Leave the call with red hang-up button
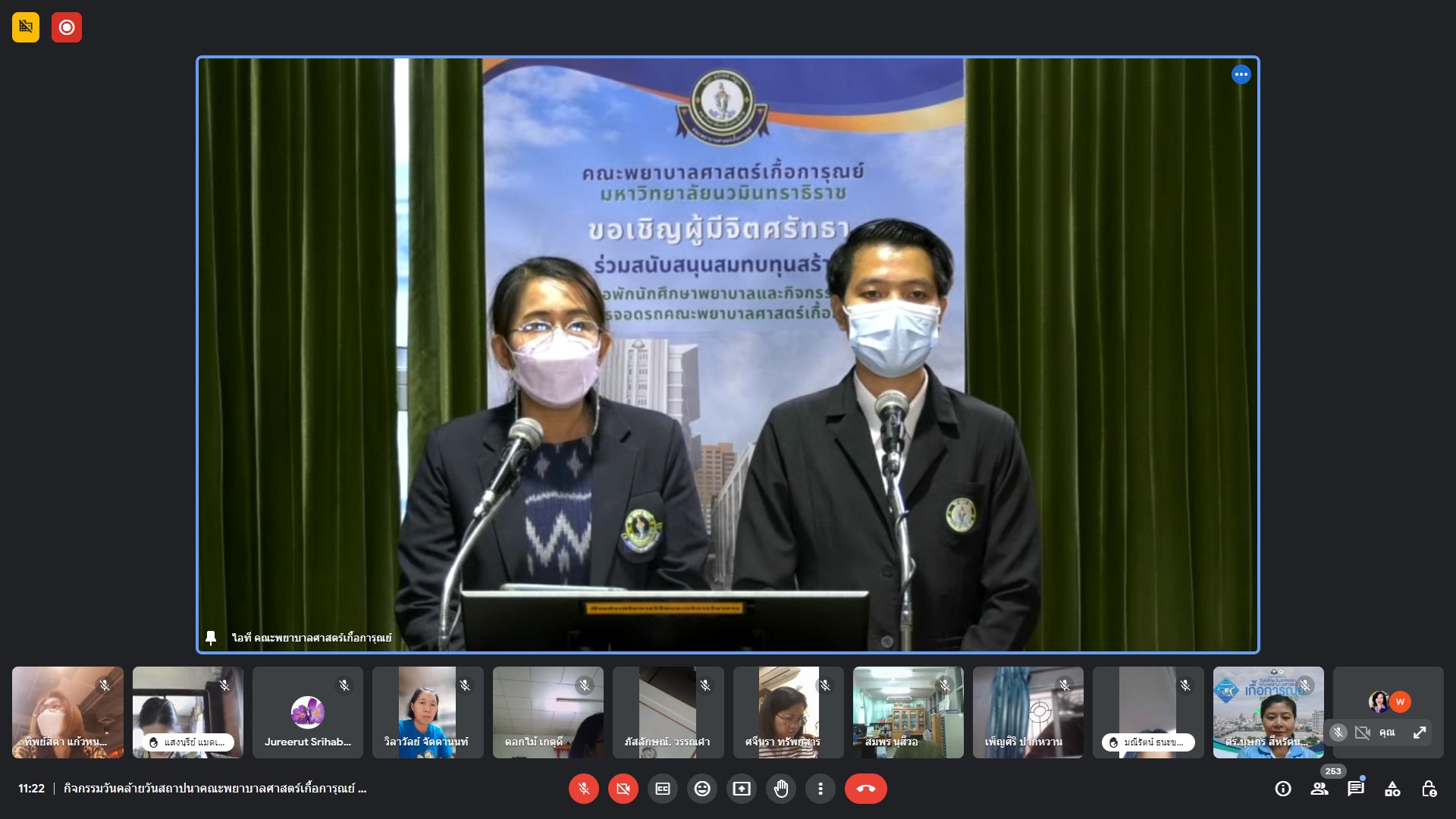 (866, 789)
